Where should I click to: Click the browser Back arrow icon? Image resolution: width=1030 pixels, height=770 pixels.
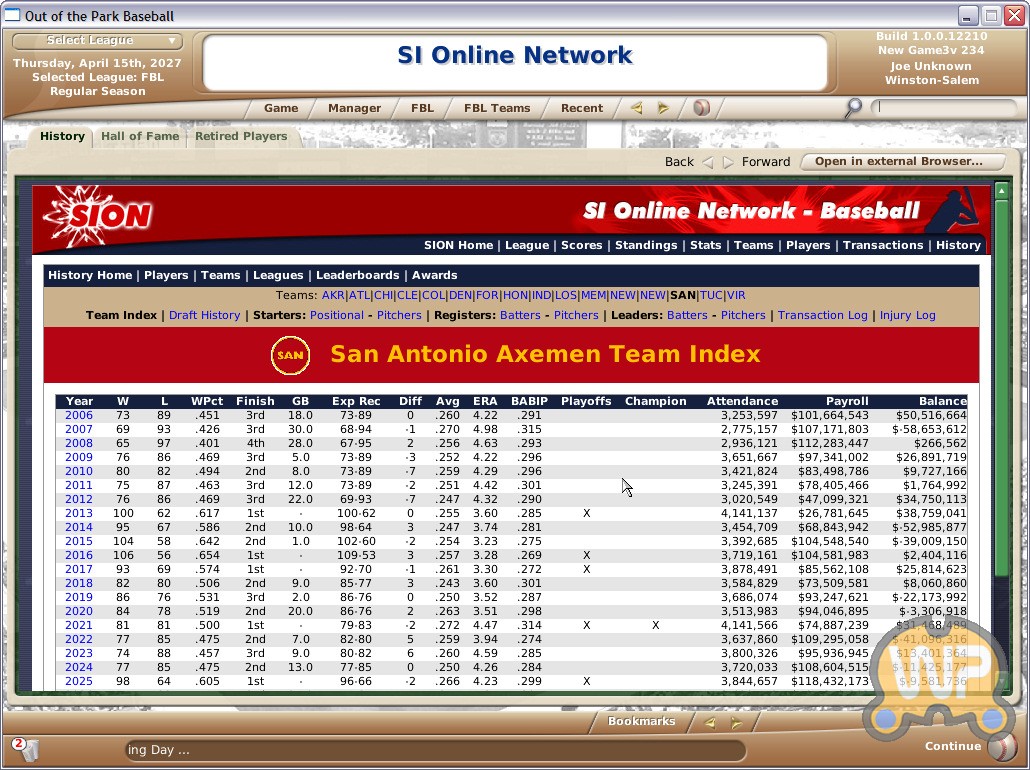tap(708, 162)
